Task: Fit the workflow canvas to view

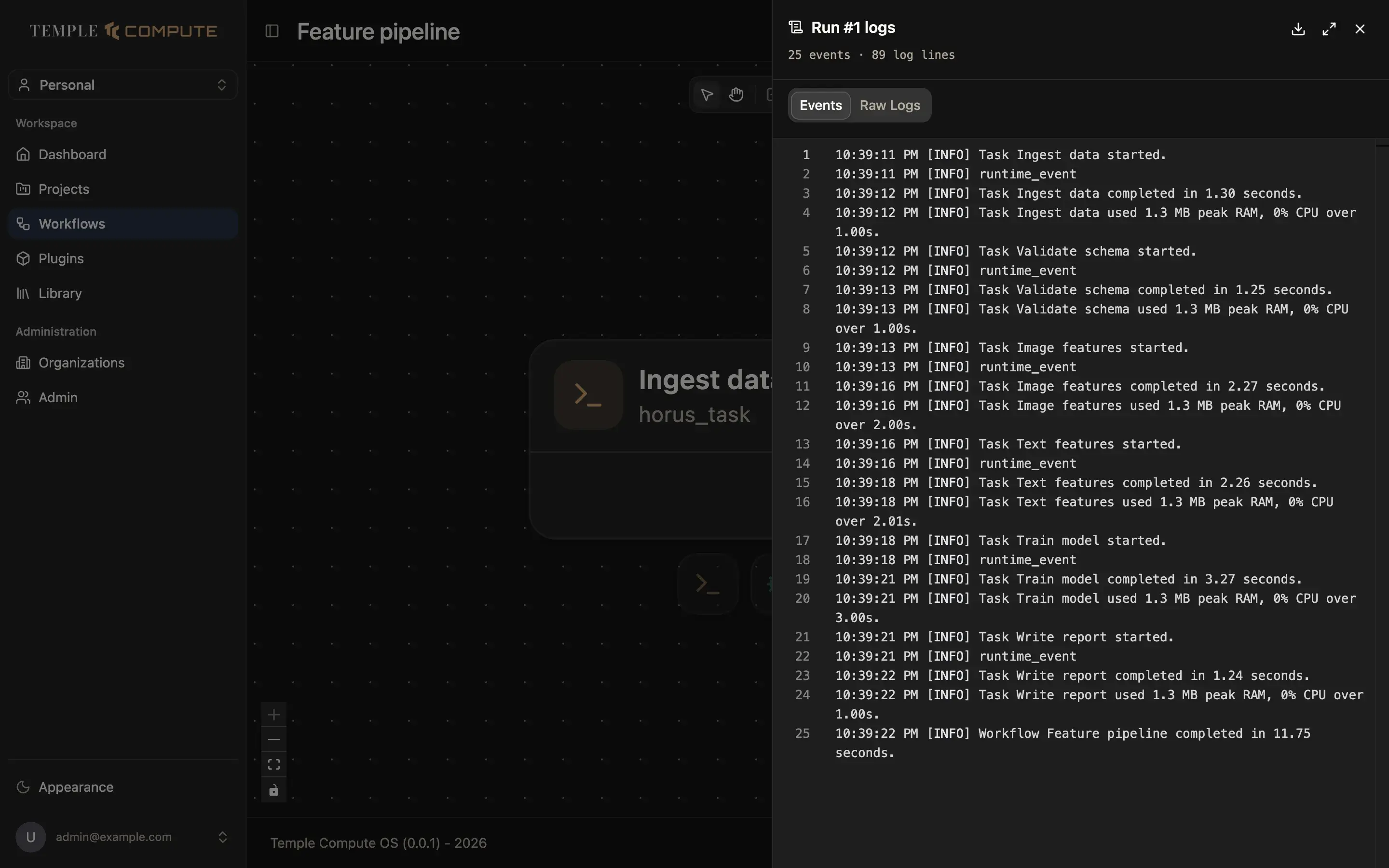Action: (x=274, y=765)
